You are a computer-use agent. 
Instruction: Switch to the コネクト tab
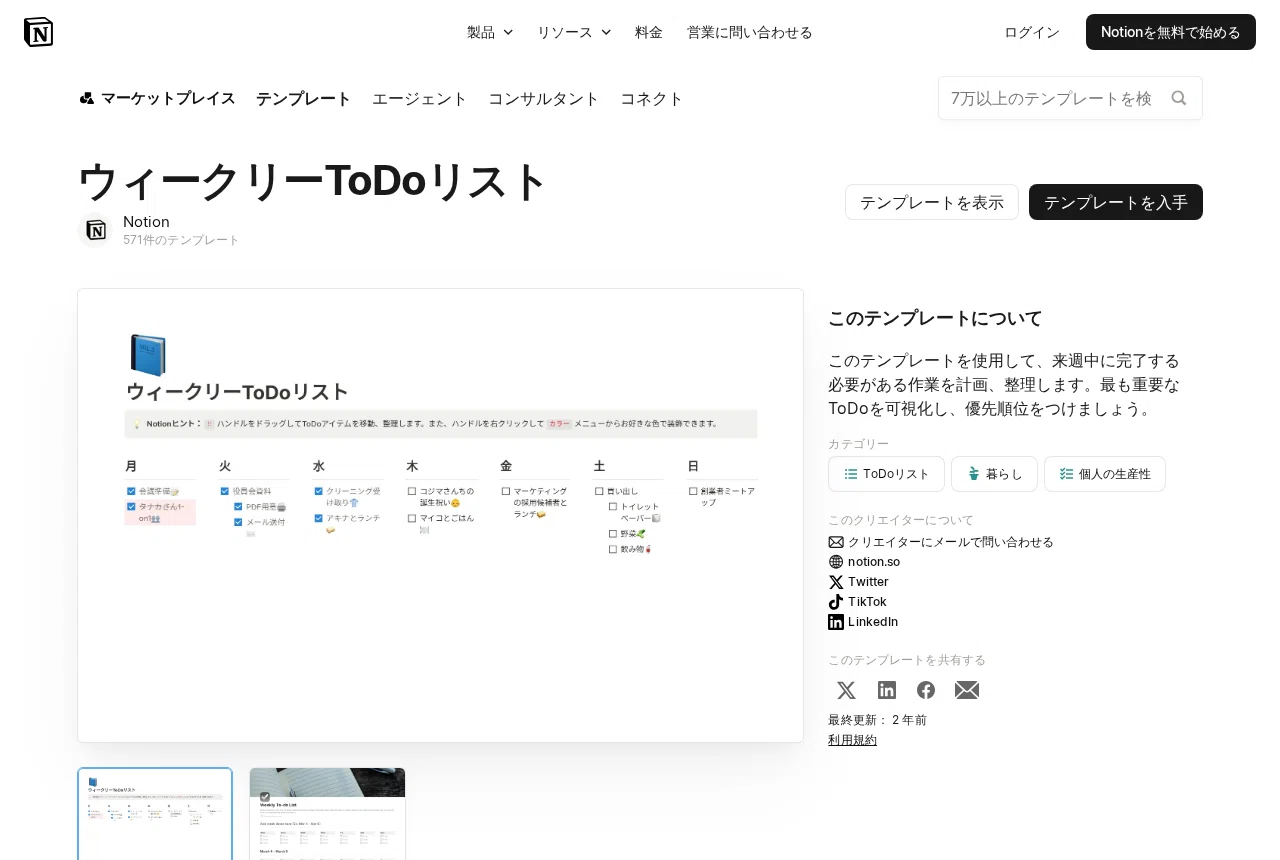pyautogui.click(x=652, y=98)
